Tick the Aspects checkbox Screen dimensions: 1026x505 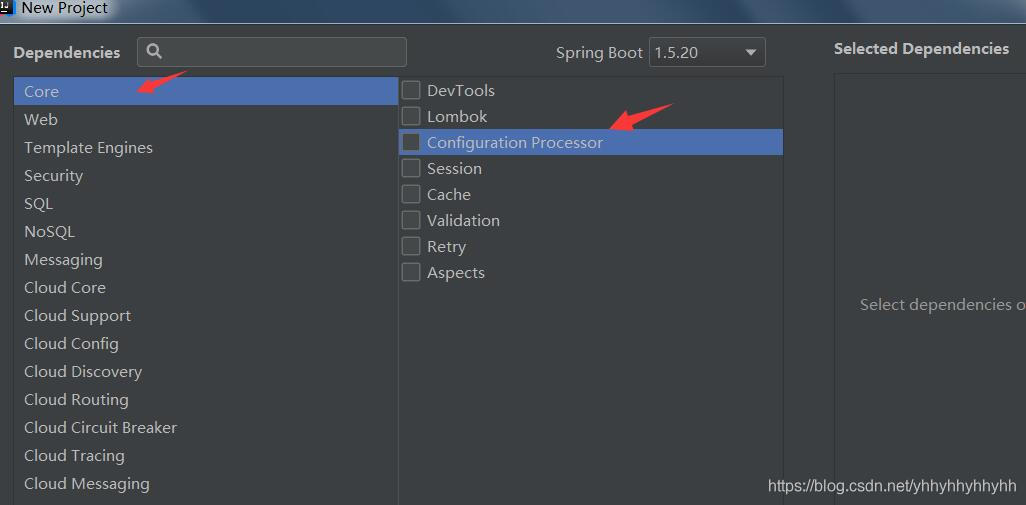(411, 272)
